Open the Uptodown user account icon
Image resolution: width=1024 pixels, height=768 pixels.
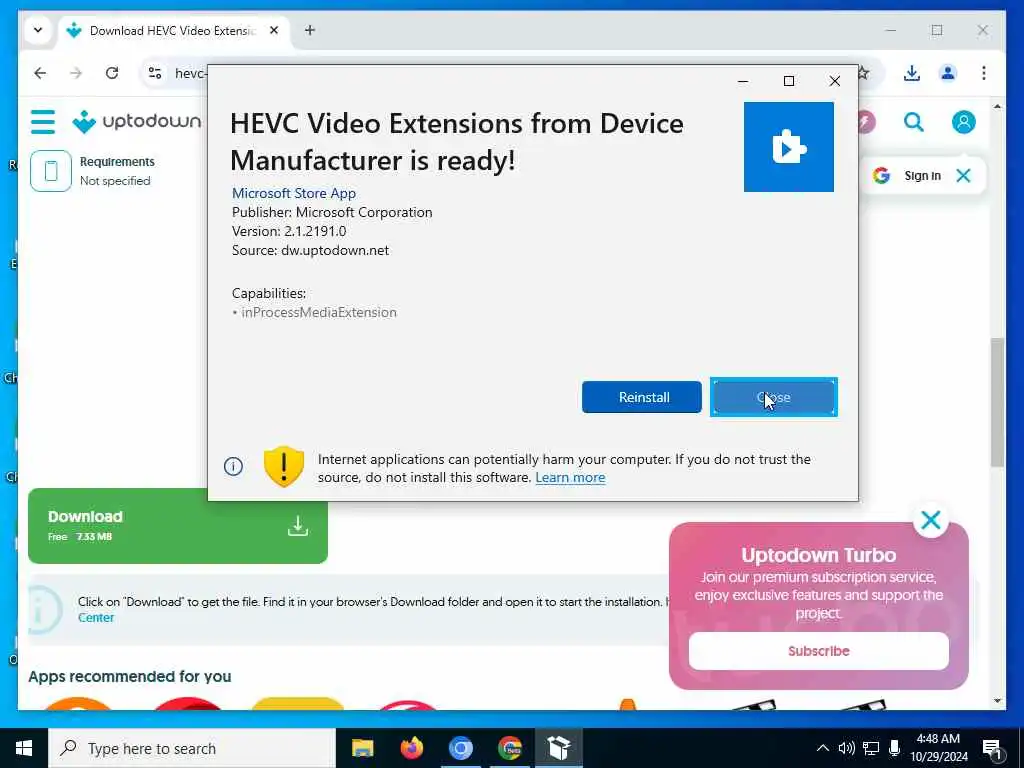pyautogui.click(x=963, y=121)
